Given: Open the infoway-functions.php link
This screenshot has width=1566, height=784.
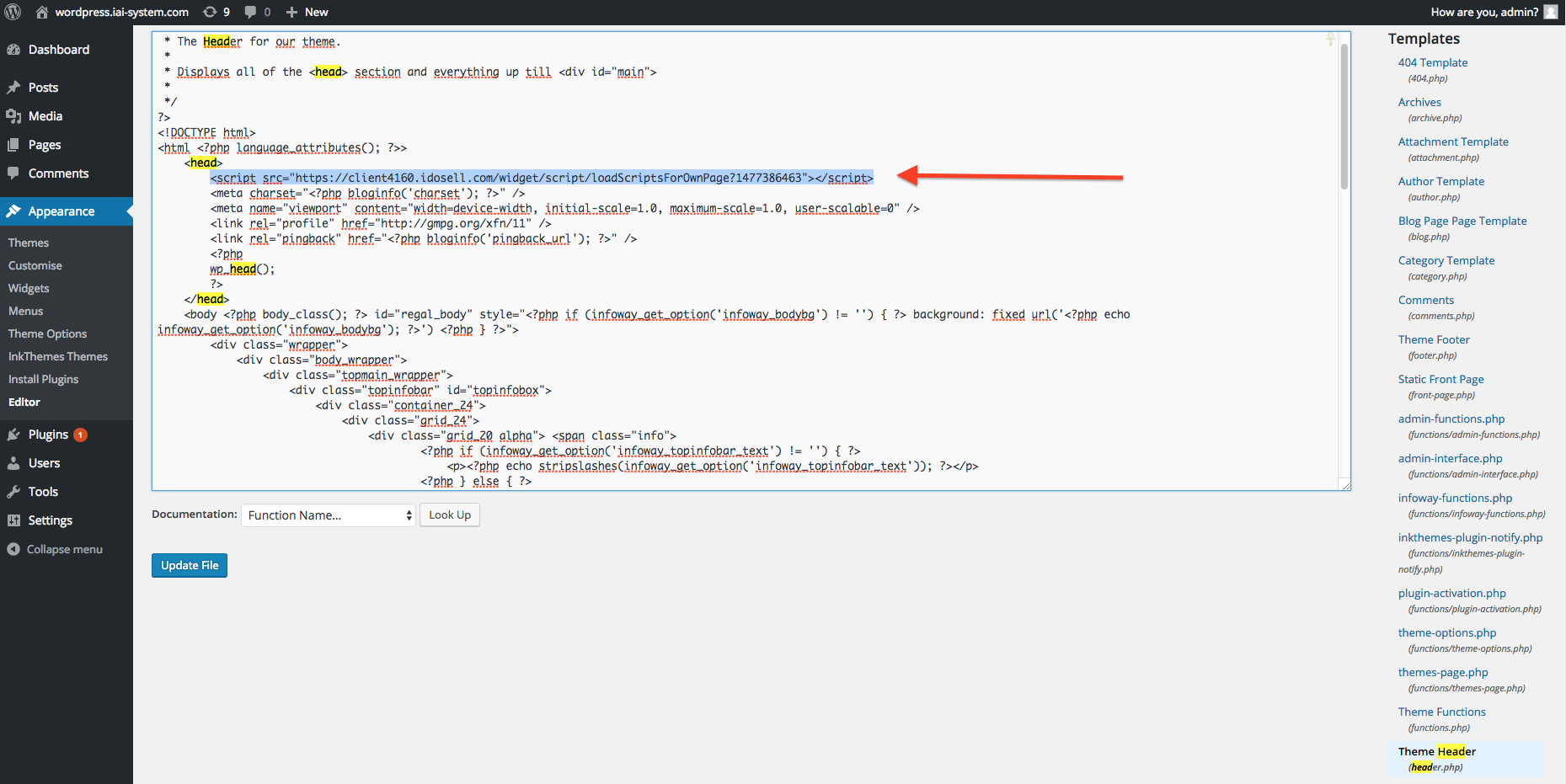Looking at the screenshot, I should coord(1456,498).
